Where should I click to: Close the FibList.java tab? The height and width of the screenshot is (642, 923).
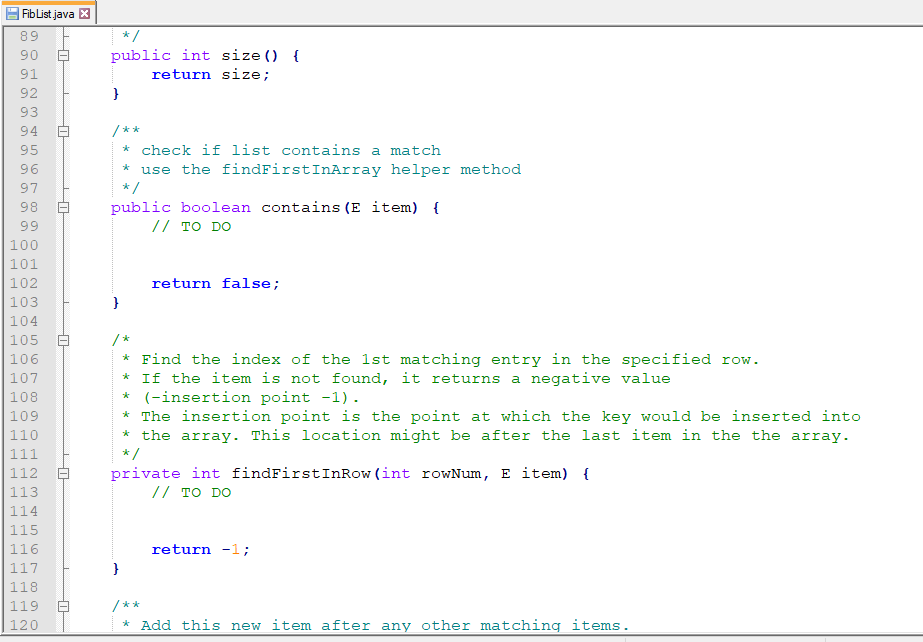click(x=85, y=14)
